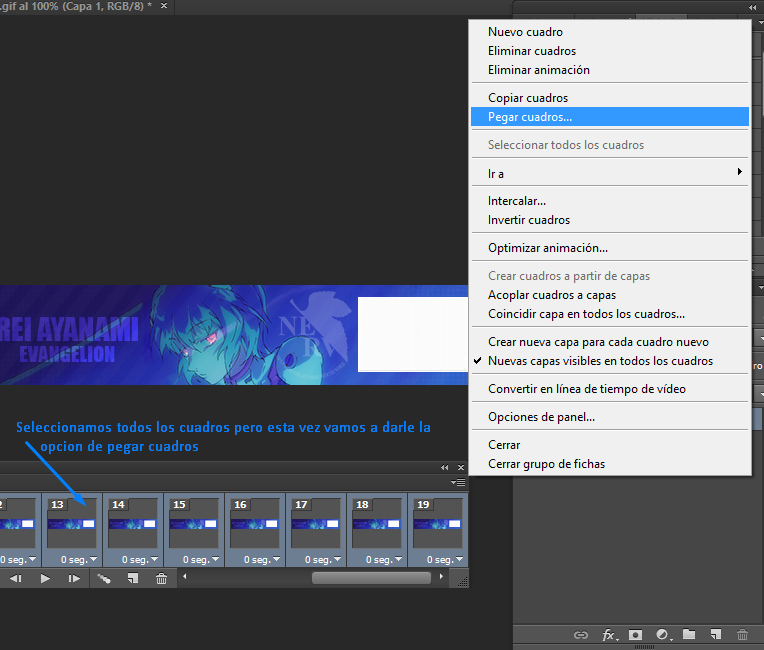Image resolution: width=764 pixels, height=650 pixels.
Task: Click the tween frames icon
Action: click(104, 578)
